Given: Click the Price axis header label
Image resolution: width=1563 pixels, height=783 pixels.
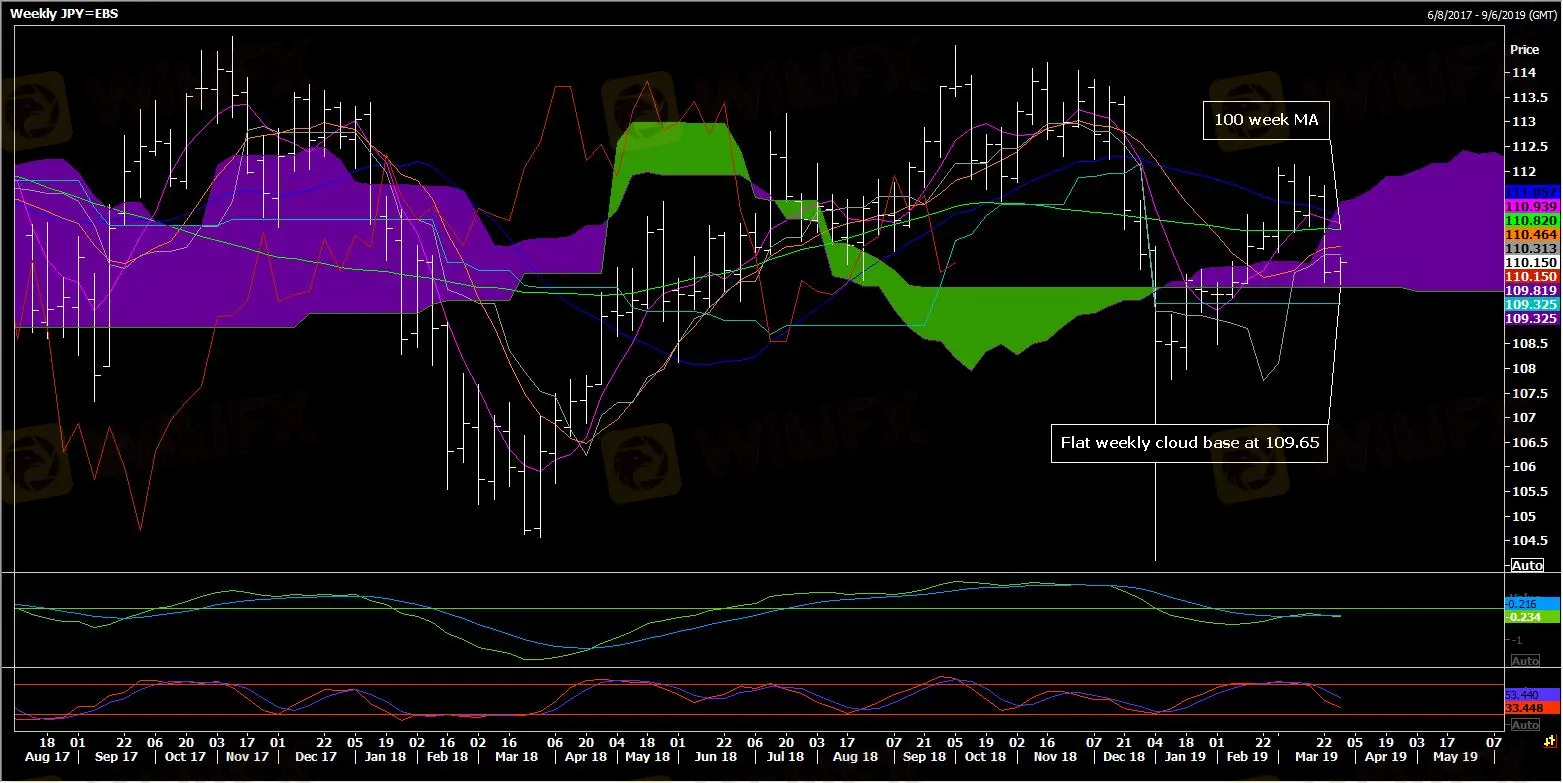Looking at the screenshot, I should (1524, 50).
